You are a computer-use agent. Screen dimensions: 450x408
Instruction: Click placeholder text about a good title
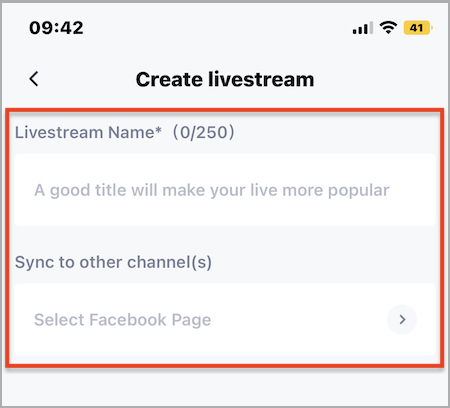[212, 191]
